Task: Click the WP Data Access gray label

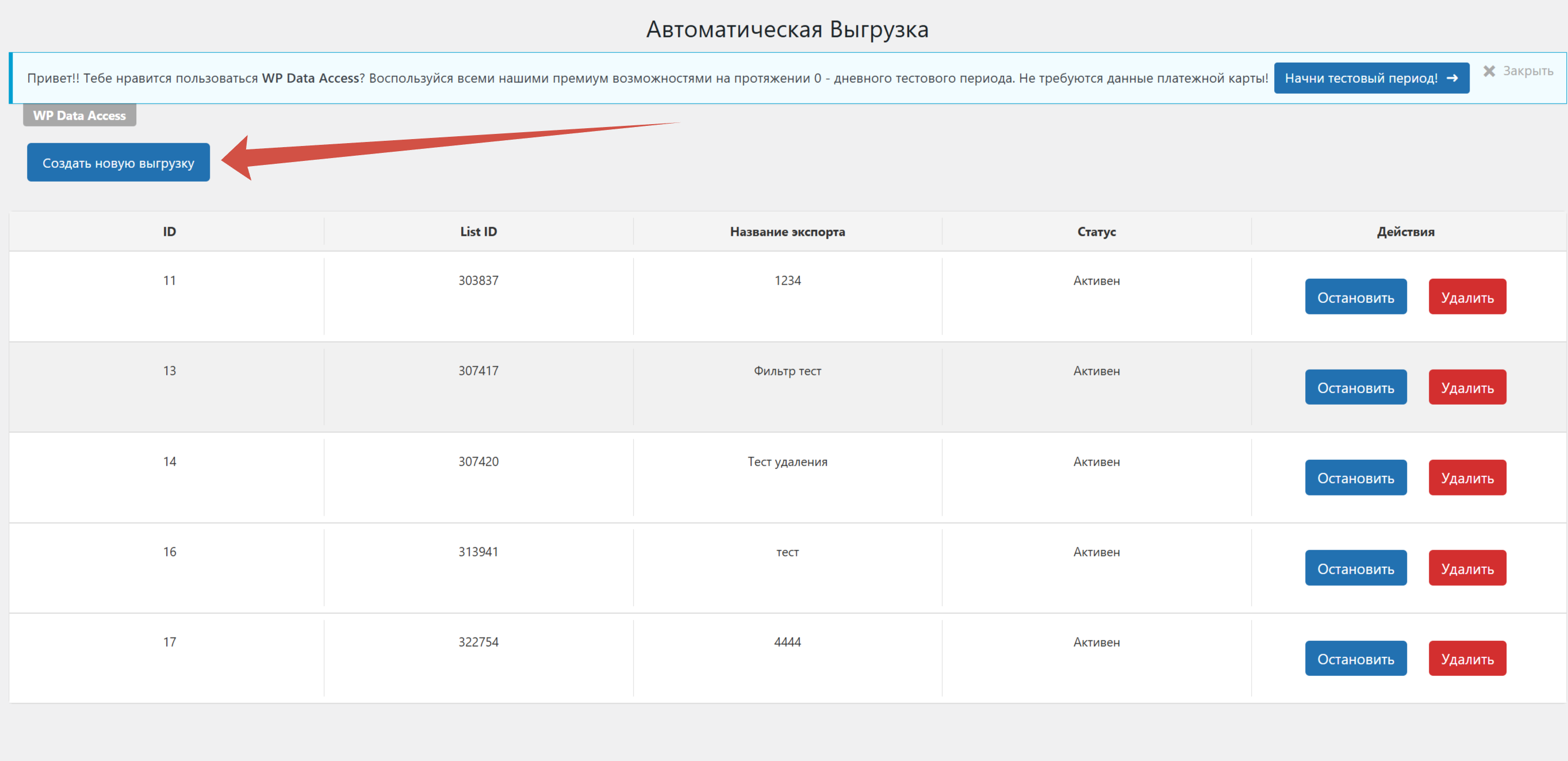Action: click(x=79, y=116)
